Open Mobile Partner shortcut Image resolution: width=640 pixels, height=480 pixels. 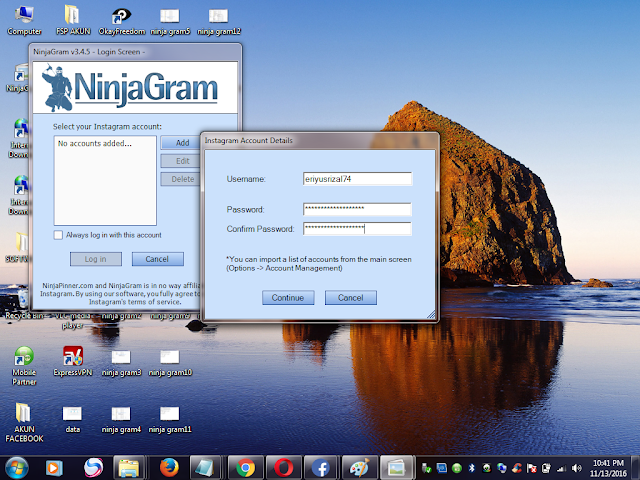(24, 366)
